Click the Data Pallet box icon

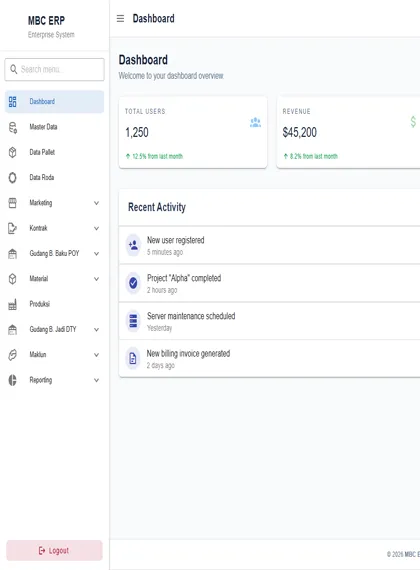(12, 152)
